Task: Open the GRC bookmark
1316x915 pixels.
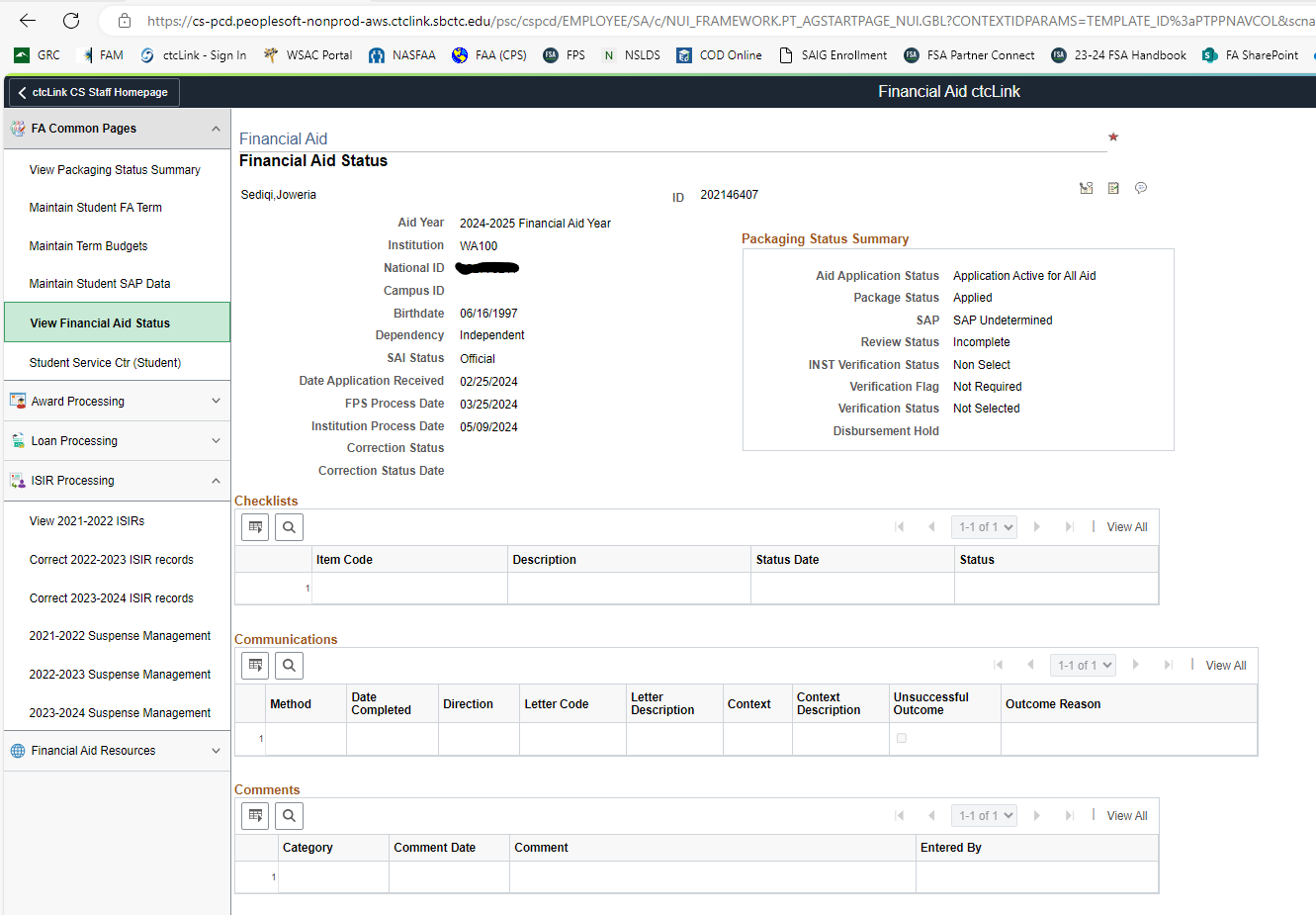Action: tap(38, 55)
